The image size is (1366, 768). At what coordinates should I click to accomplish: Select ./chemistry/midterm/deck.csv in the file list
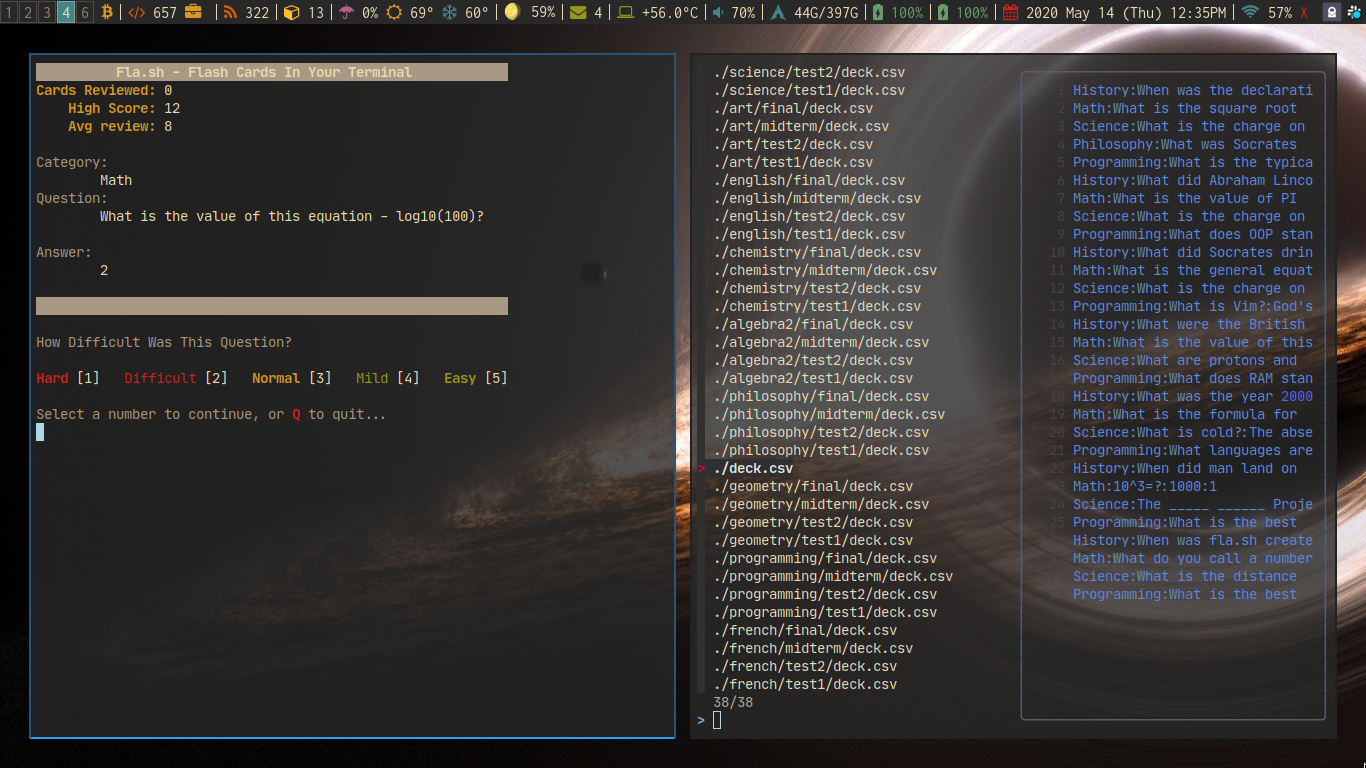[825, 270]
